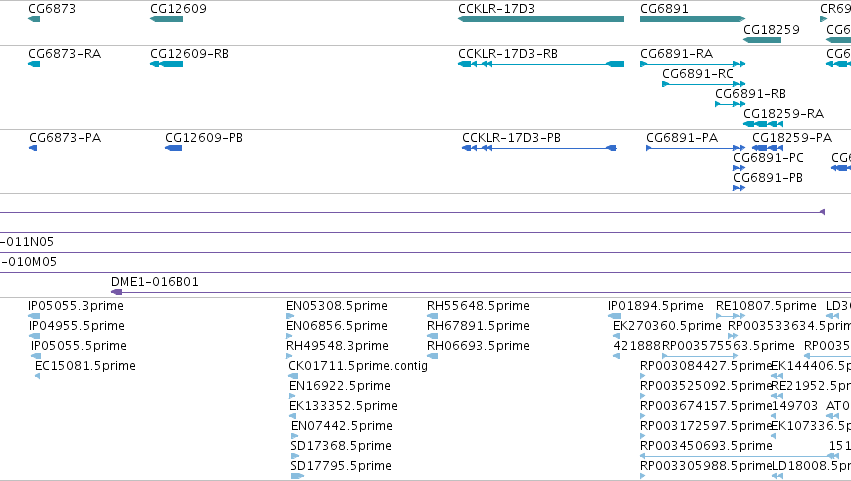The image size is (851, 481).
Task: Open EST EK270360.5prime
Action: point(668,326)
